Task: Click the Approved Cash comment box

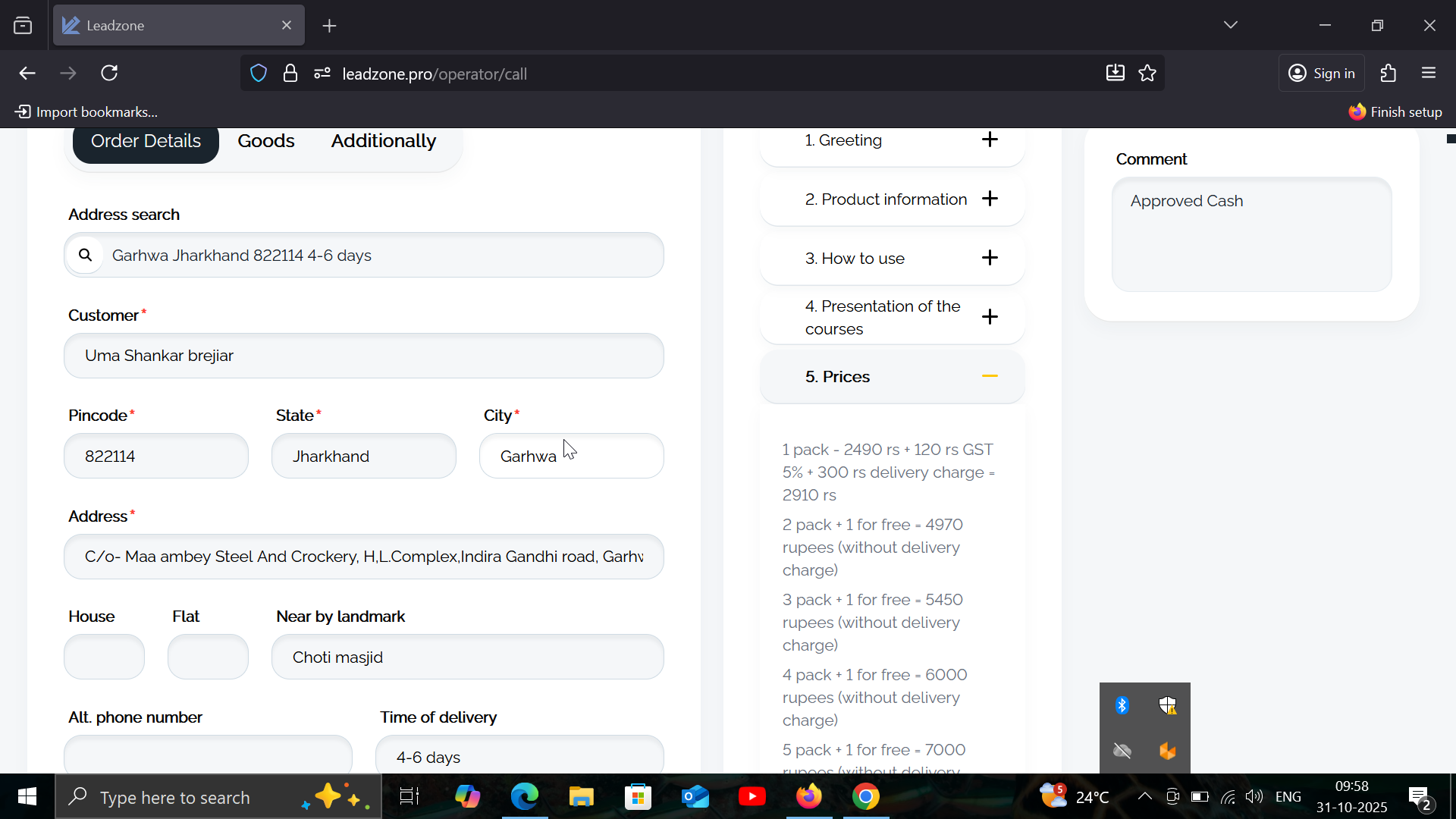Action: (1251, 234)
